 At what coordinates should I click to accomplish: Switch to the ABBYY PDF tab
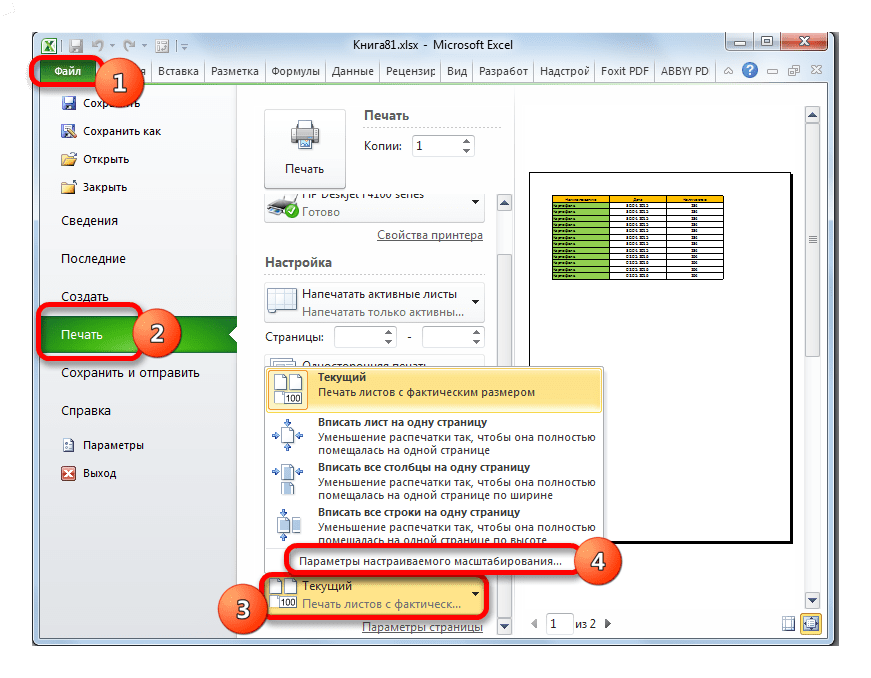click(x=684, y=71)
